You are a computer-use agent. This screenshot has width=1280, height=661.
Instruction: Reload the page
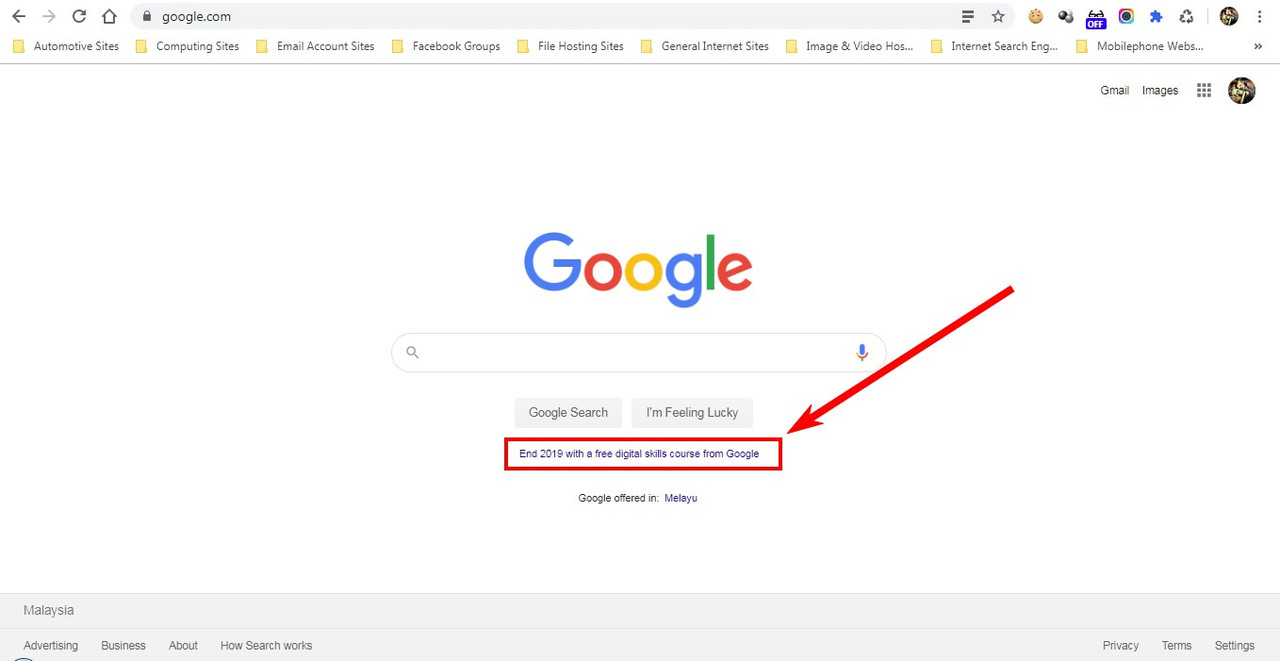(79, 16)
